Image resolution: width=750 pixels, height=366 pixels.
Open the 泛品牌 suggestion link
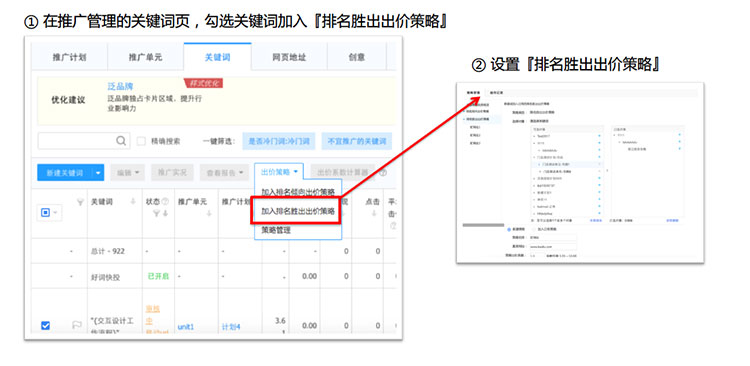[121, 87]
